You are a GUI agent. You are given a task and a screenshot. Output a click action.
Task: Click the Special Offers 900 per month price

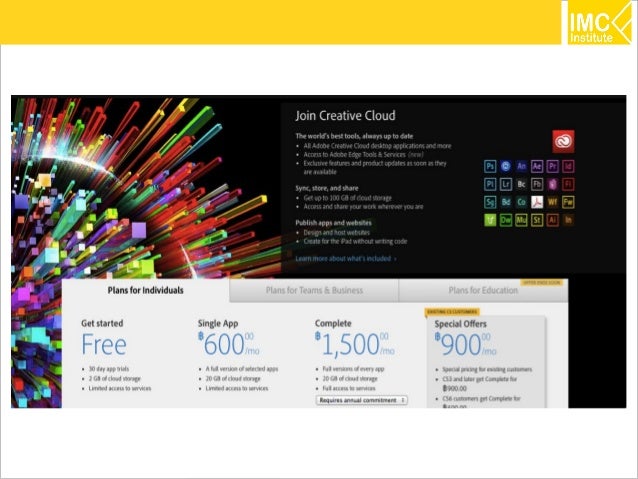(x=465, y=345)
